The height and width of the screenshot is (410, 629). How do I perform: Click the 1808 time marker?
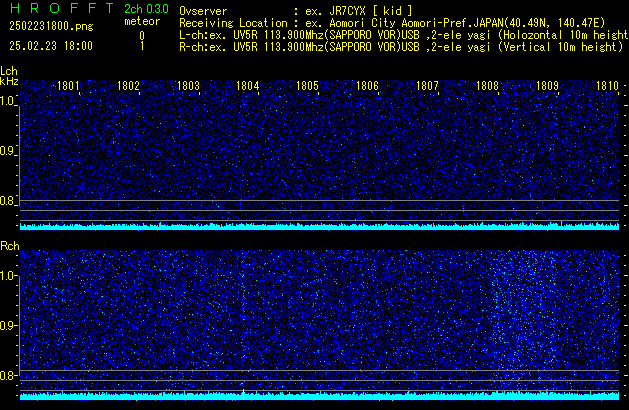pyautogui.click(x=487, y=86)
